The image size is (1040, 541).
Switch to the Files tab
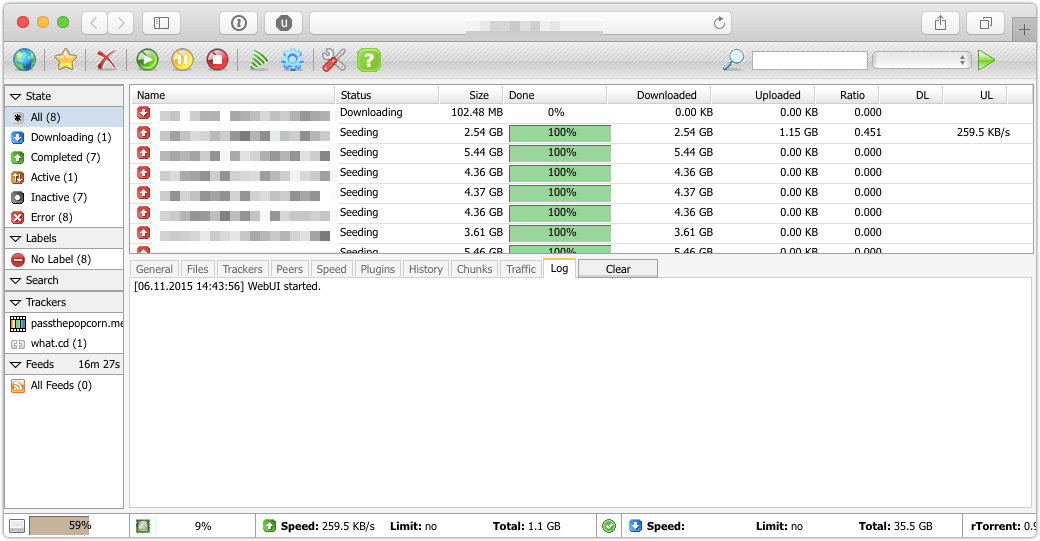click(198, 269)
